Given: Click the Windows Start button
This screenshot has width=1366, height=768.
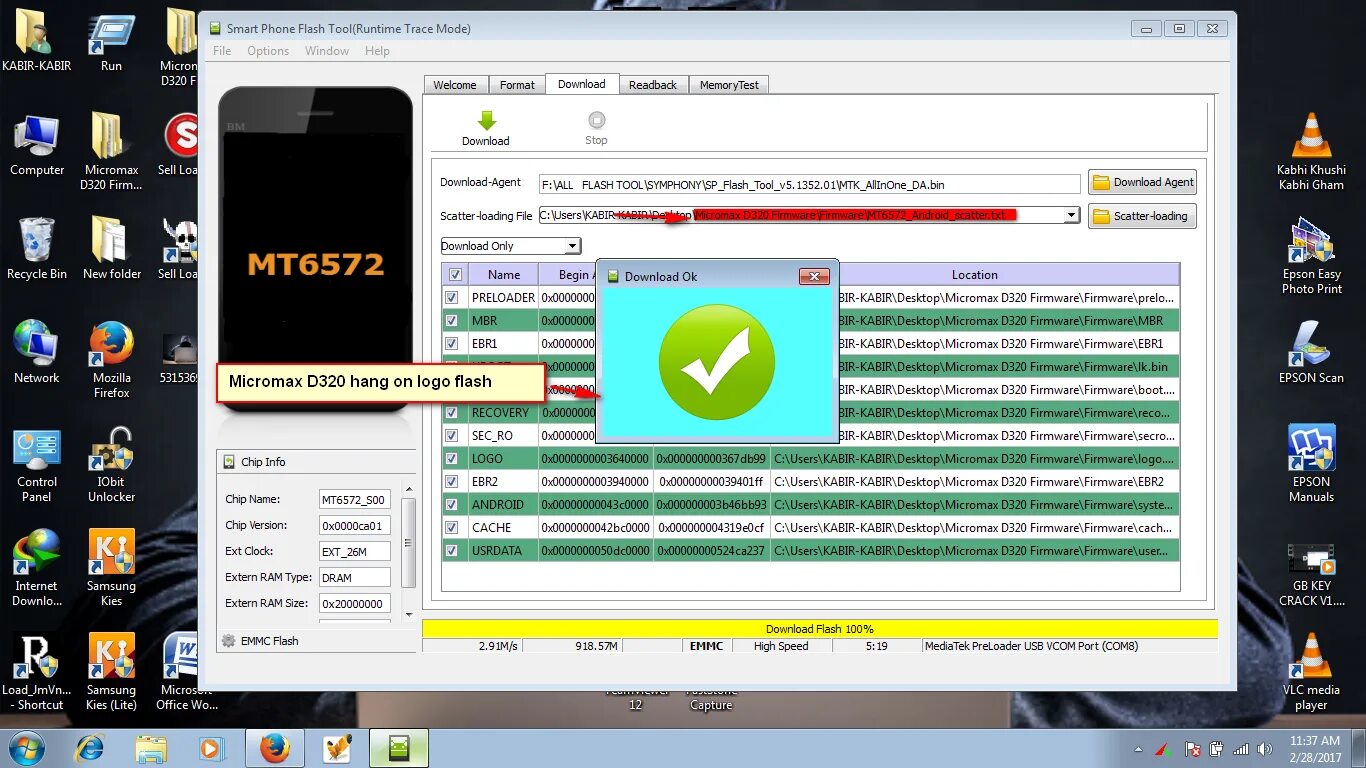Looking at the screenshot, I should tap(26, 747).
